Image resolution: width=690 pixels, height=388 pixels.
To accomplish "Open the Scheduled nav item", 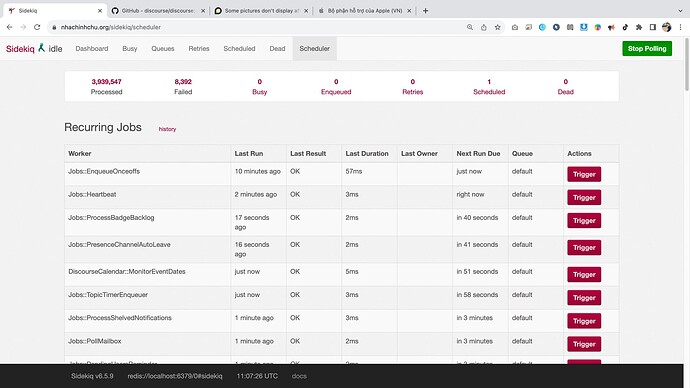I will 239,49.
